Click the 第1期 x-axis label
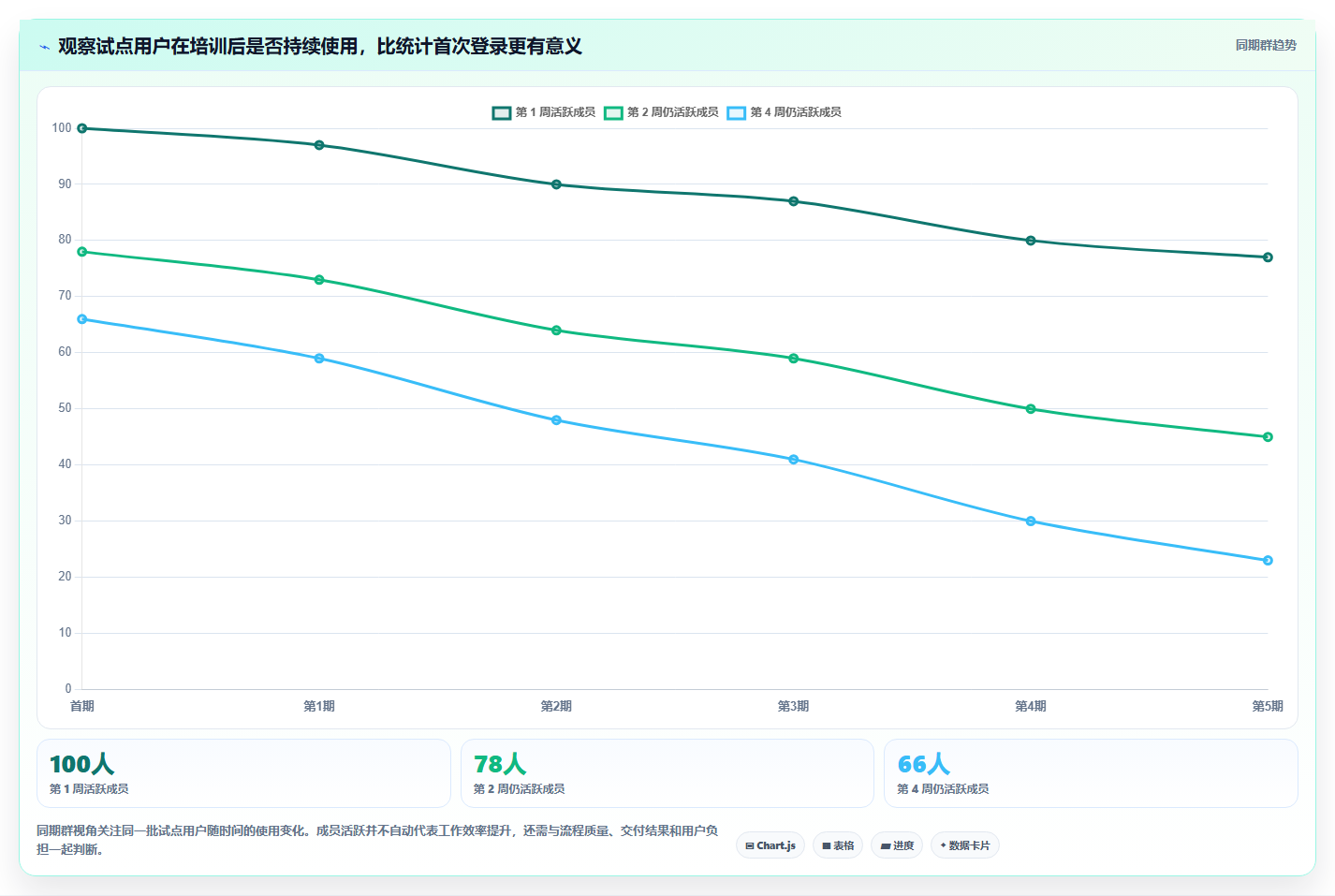This screenshot has width=1335, height=896. (319, 706)
